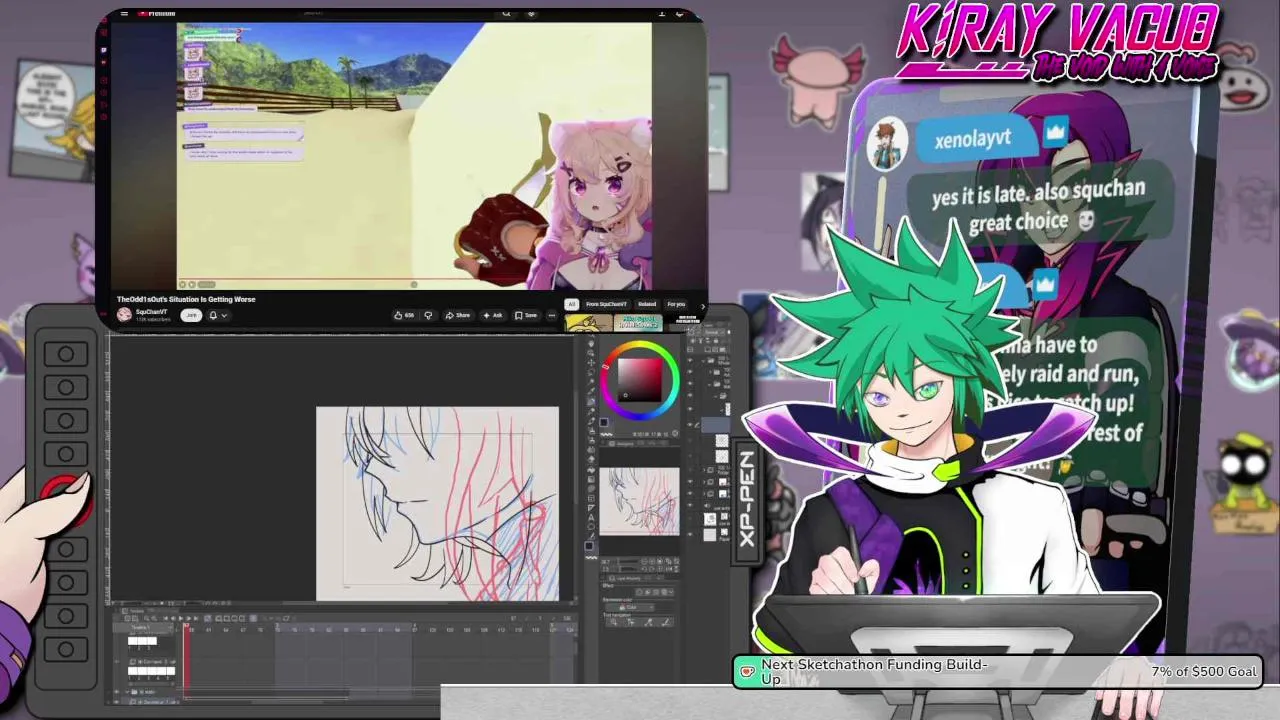Viewport: 1280px width, 720px height.
Task: Go to last frame in timeline
Action: point(196,618)
